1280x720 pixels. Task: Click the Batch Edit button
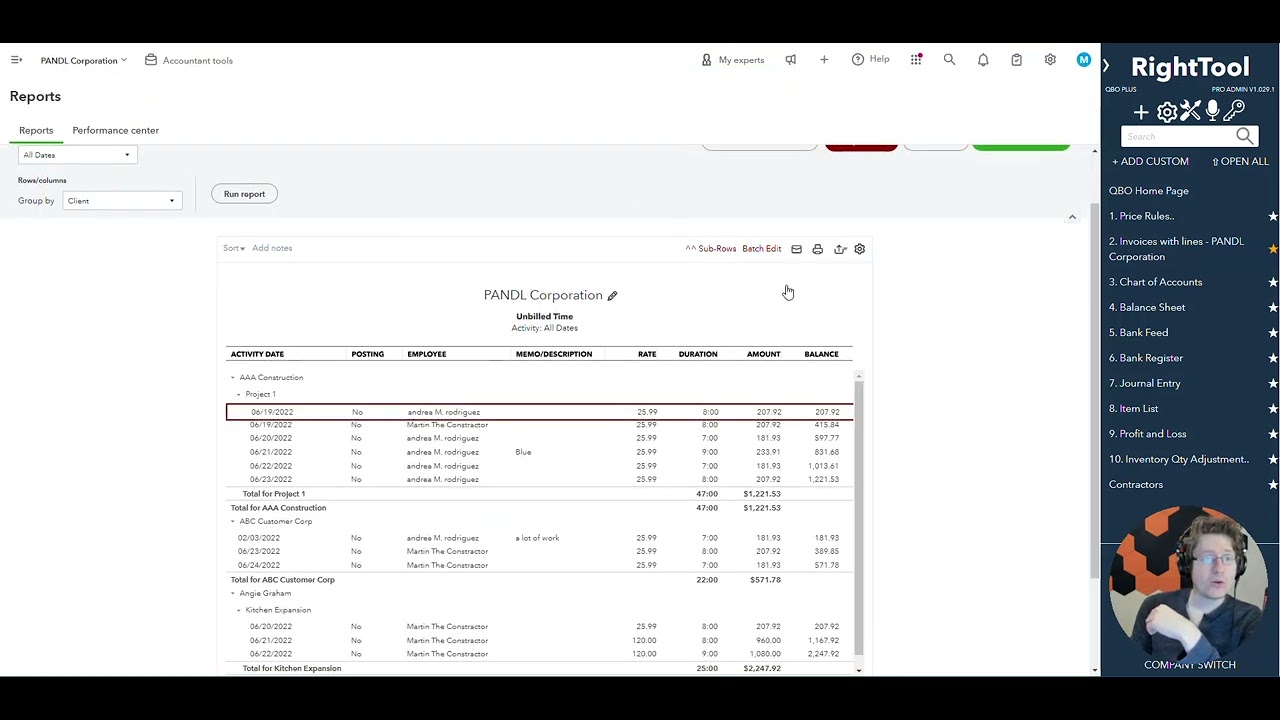[x=761, y=249]
